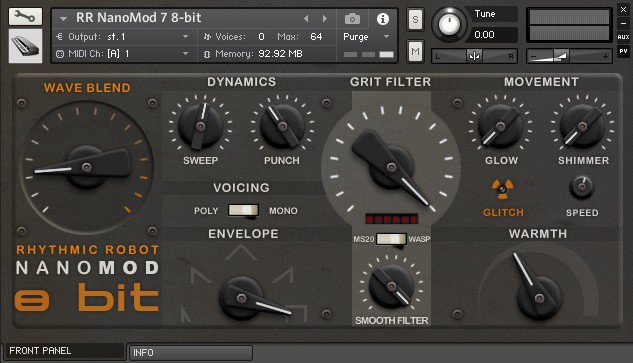
Task: Toggle the Poly/Mono voicing switch
Action: 243,210
